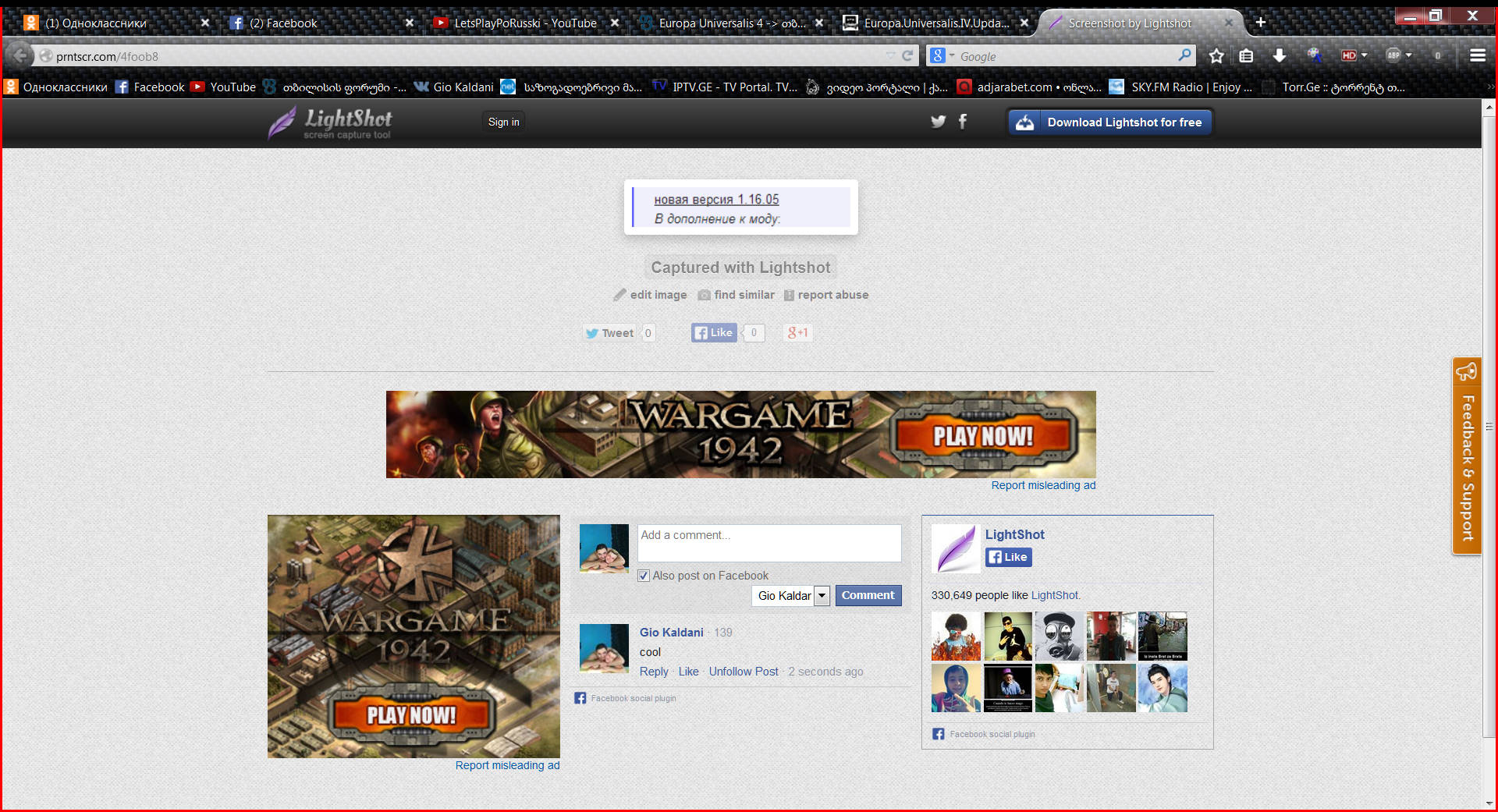Click Reply under the cool comment
The width and height of the screenshot is (1498, 812).
(x=654, y=672)
